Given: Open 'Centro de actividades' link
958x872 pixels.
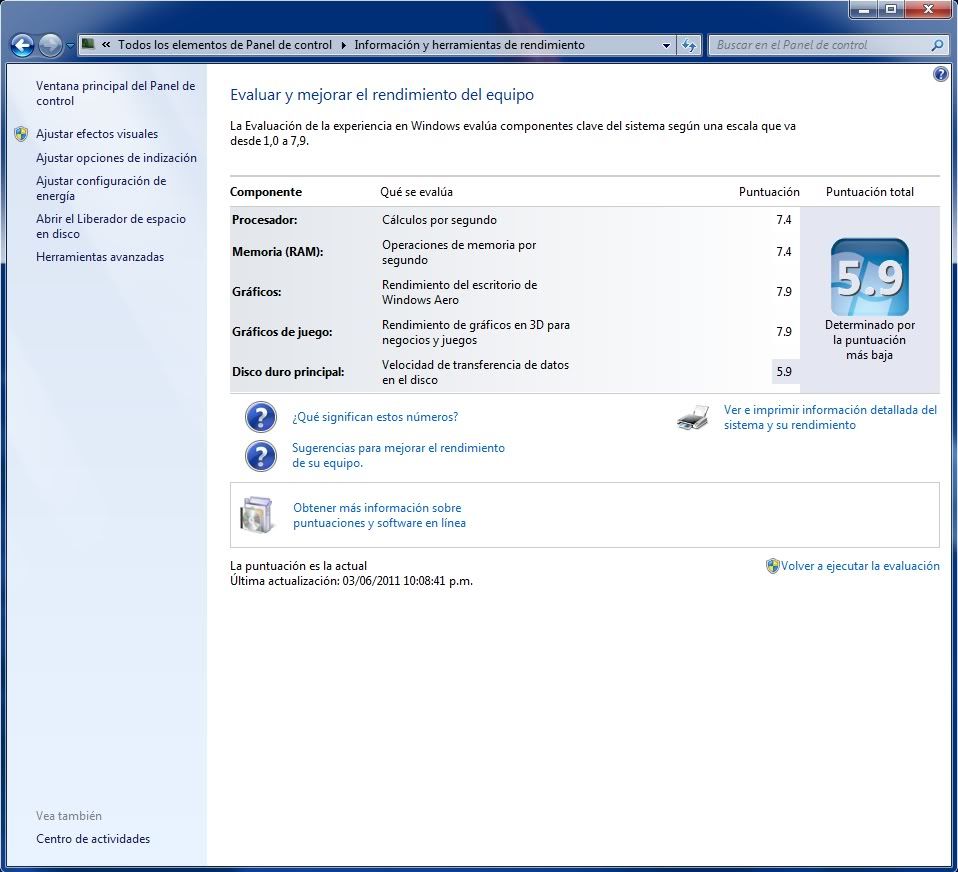Looking at the screenshot, I should pyautogui.click(x=93, y=838).
